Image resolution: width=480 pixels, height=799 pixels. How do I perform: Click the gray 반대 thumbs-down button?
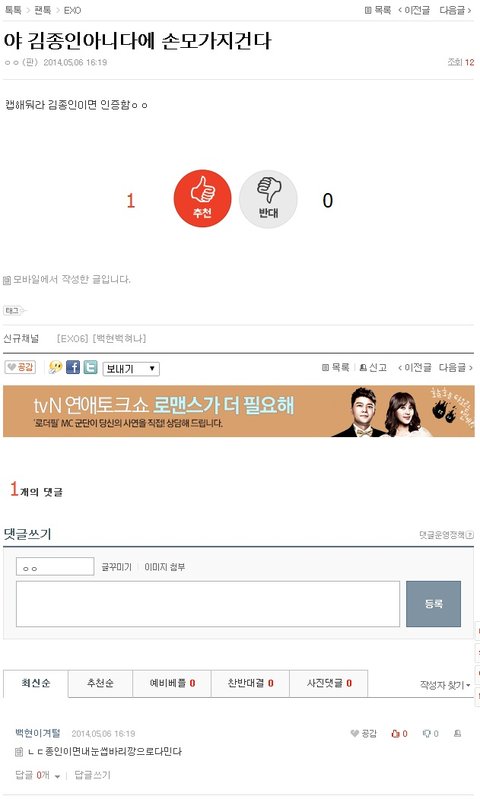tap(269, 199)
